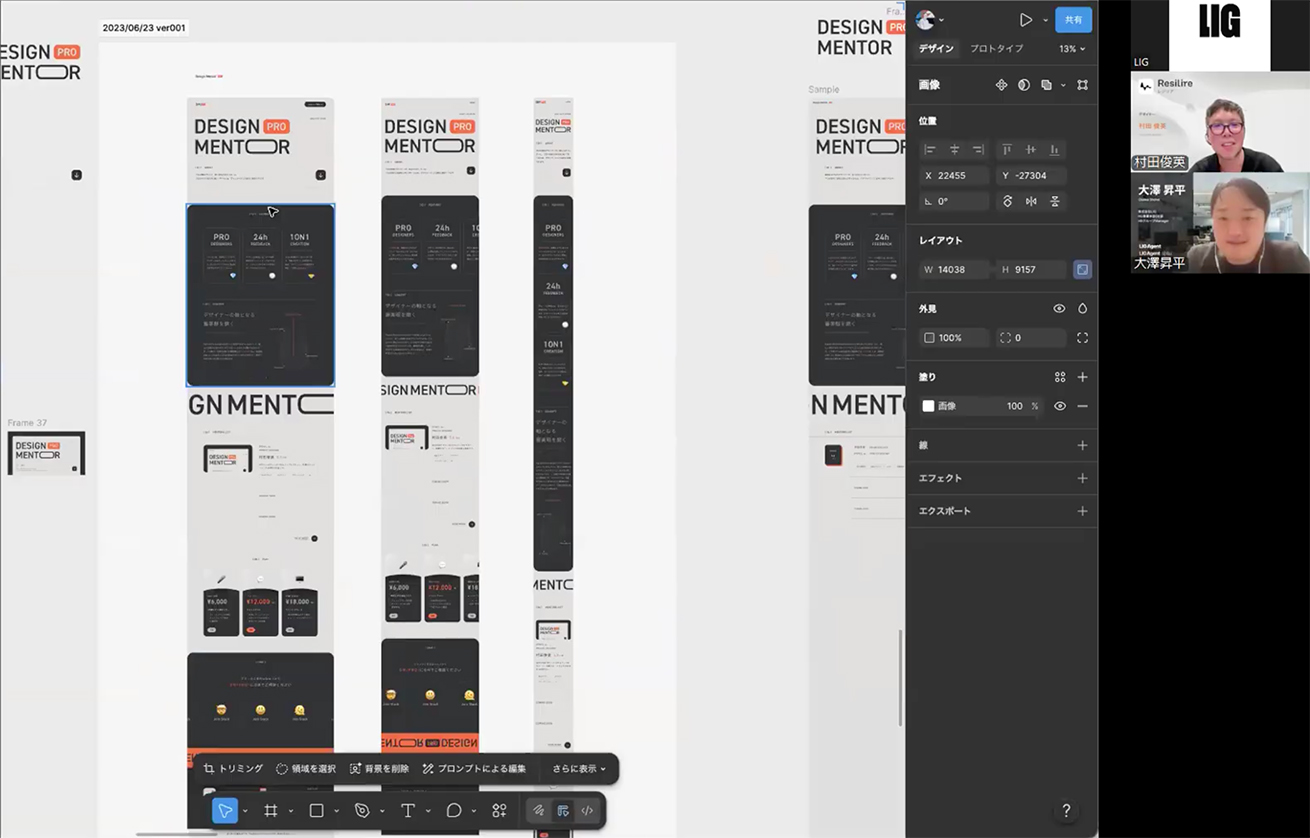Click the 背景を削除 button

[379, 769]
